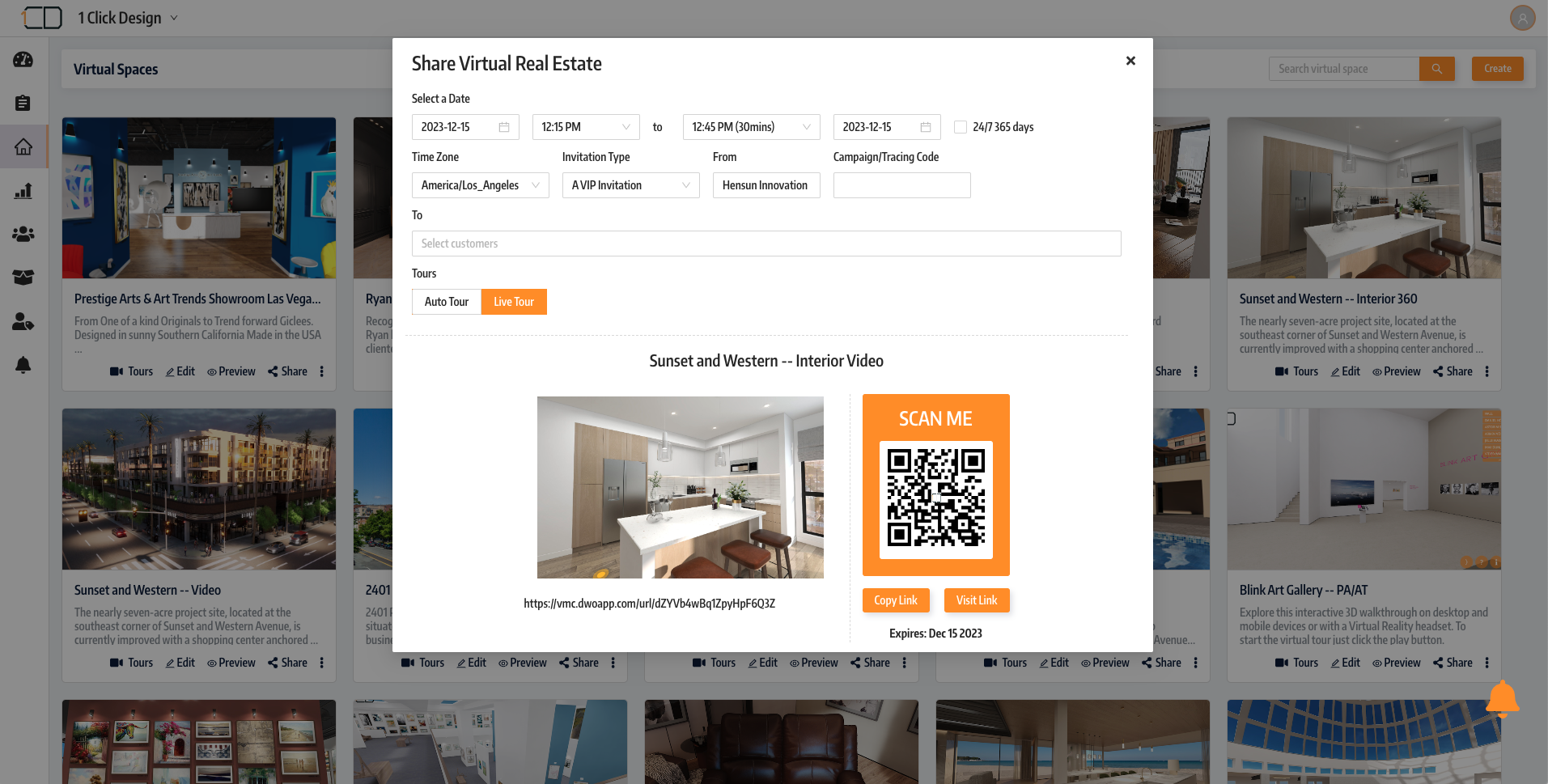
Task: Select the home icon in sidebar
Action: 23,146
